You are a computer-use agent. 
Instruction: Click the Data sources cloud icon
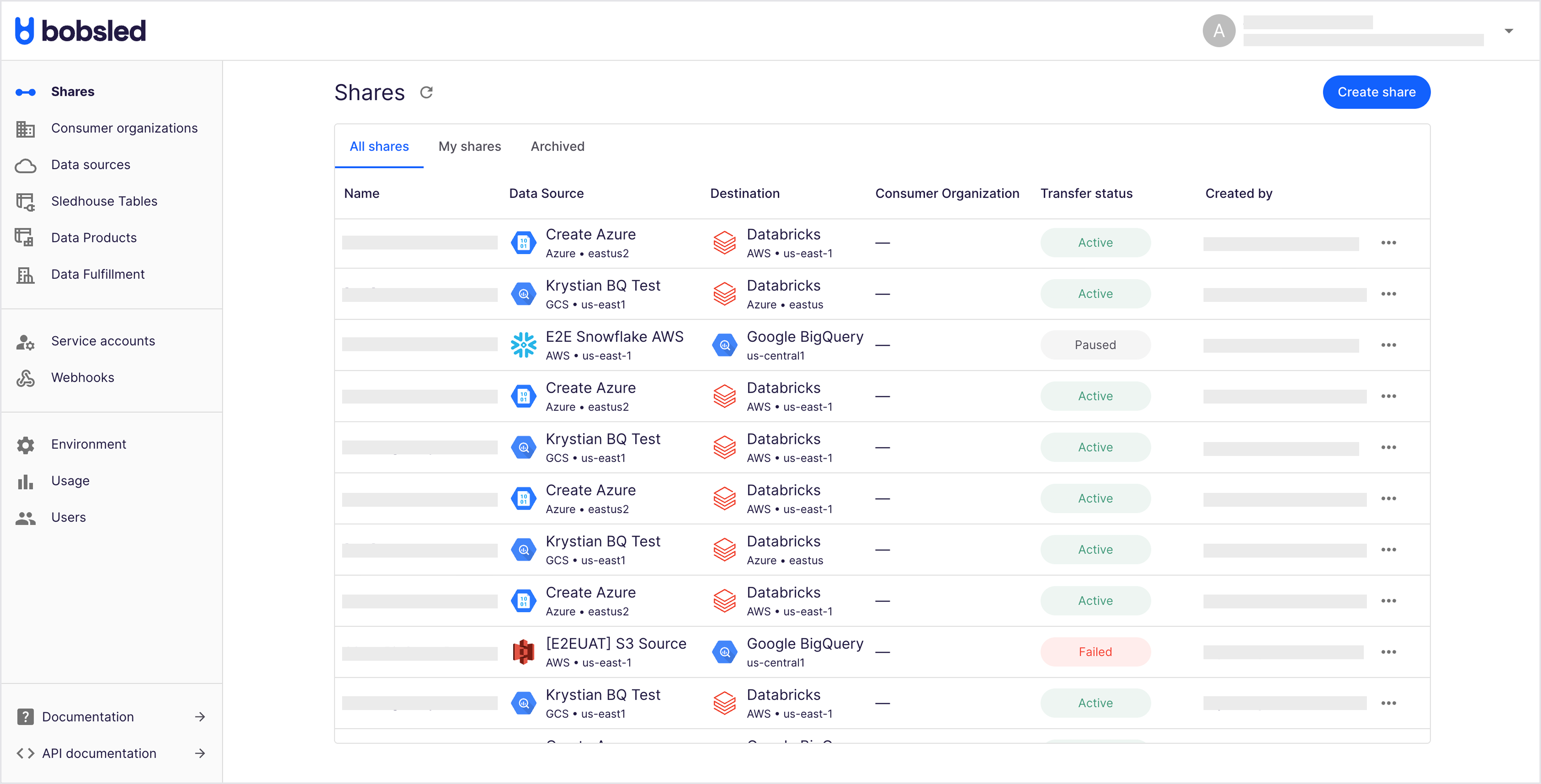(x=25, y=166)
